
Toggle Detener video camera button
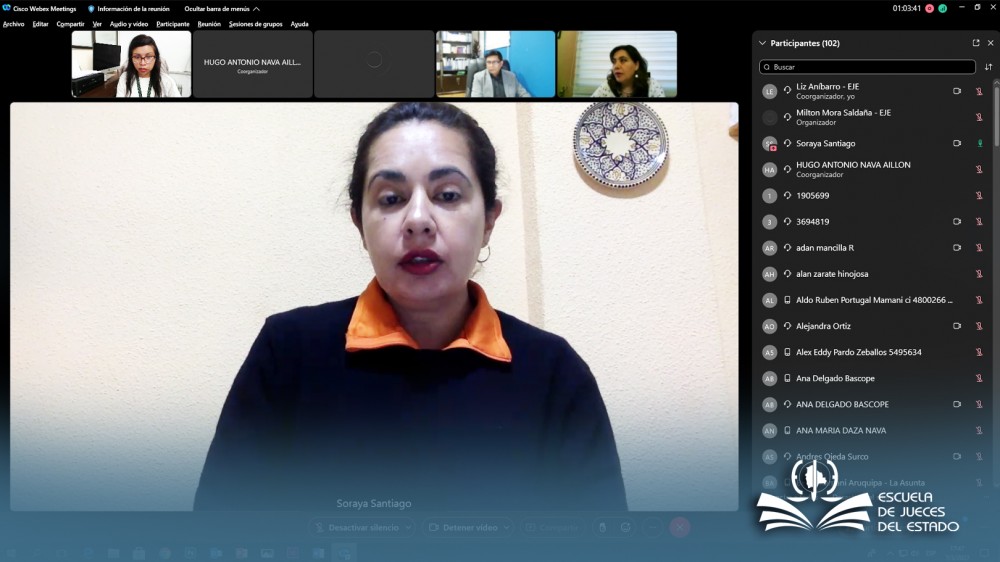[x=463, y=527]
